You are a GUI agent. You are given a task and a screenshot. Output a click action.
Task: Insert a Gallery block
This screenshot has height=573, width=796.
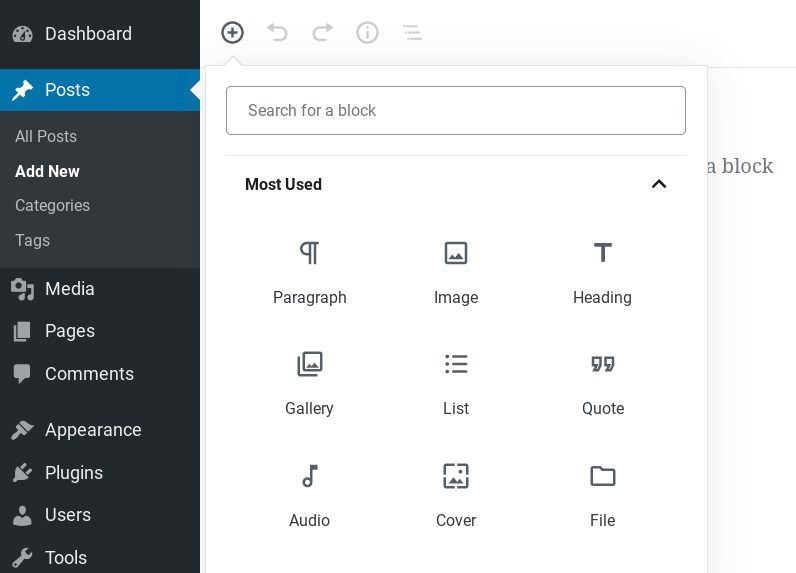(x=310, y=385)
